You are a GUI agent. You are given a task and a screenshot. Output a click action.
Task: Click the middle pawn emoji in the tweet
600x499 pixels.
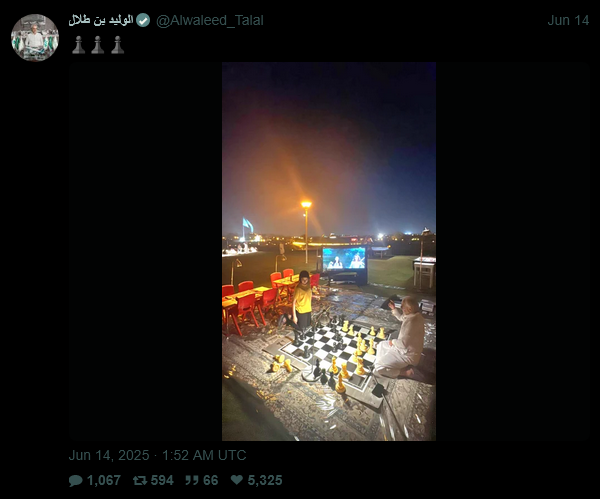98,45
